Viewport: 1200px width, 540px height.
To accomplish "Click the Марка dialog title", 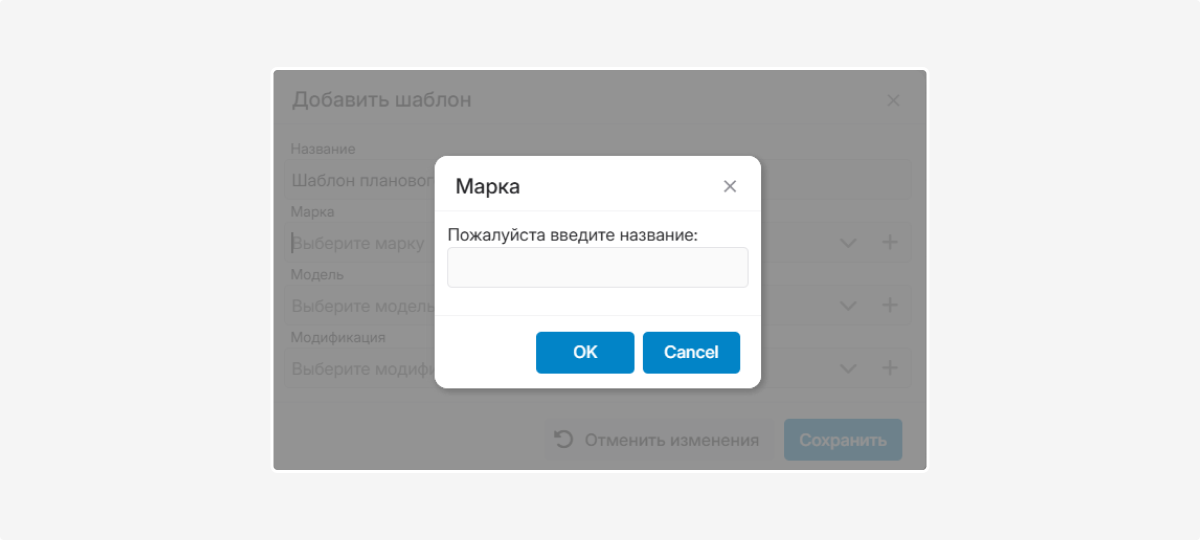I will click(488, 186).
